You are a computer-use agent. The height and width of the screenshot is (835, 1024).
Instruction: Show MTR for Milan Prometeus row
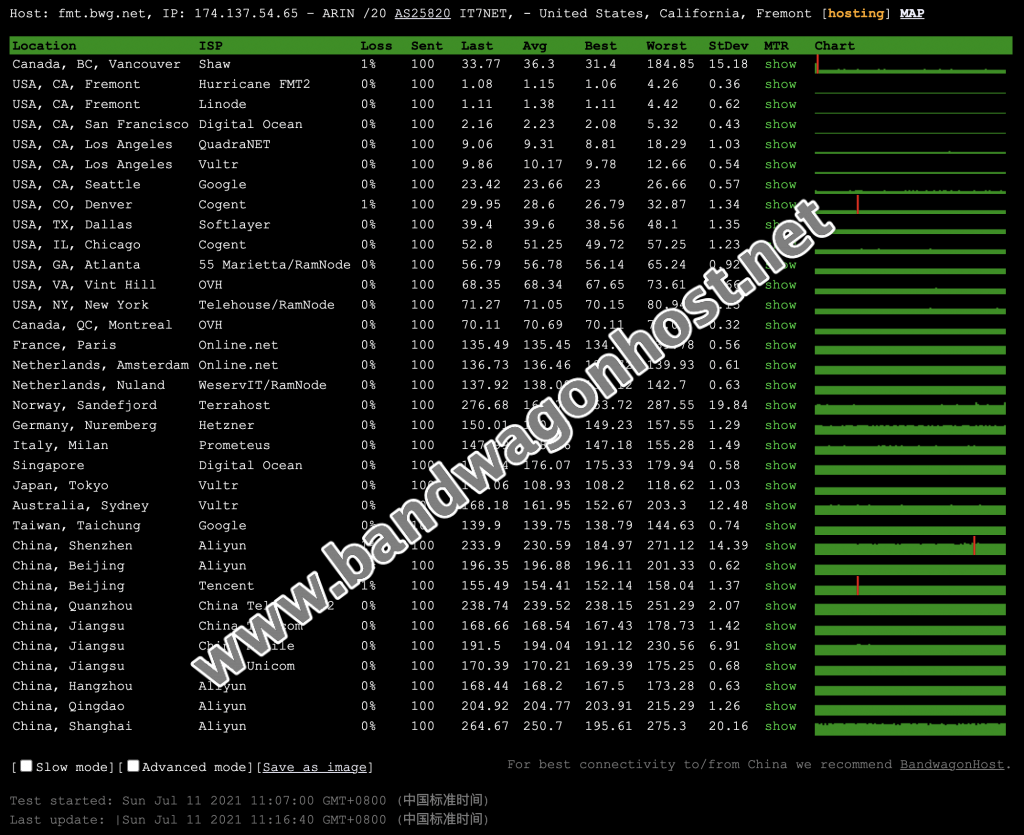point(780,445)
